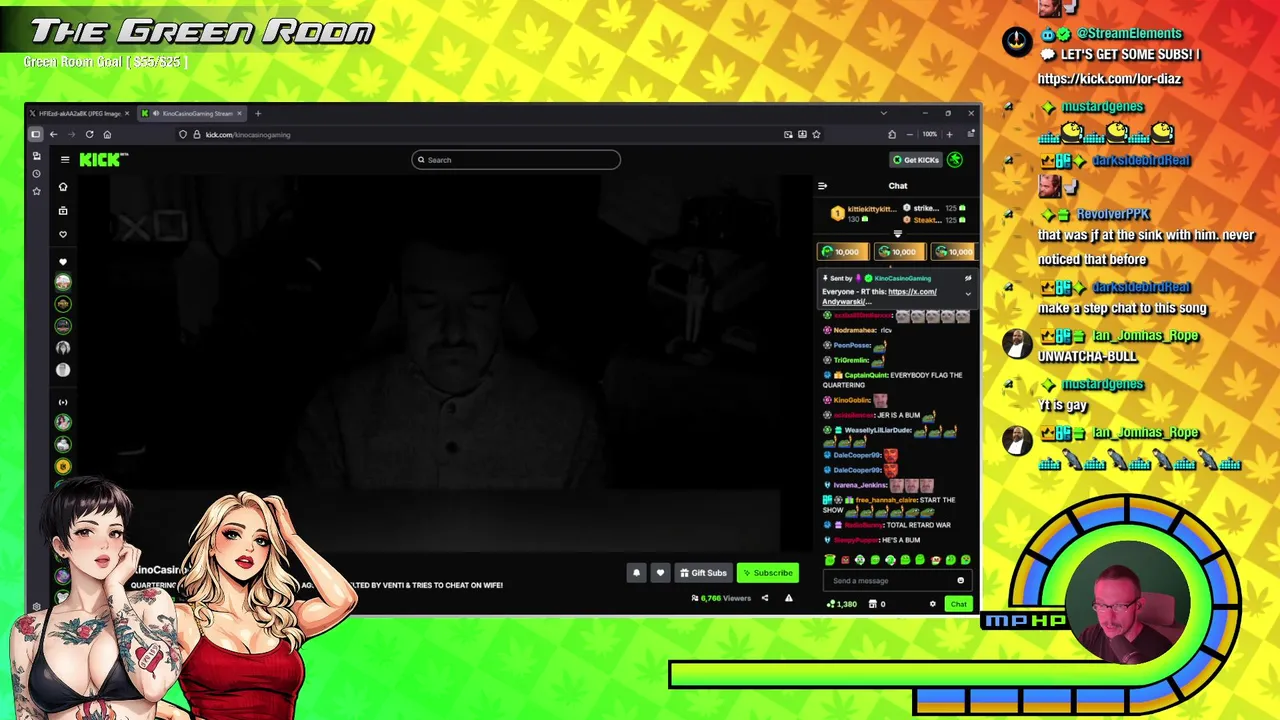The height and width of the screenshot is (720, 1280).
Task: Report the stream with the warning triangle
Action: click(788, 598)
